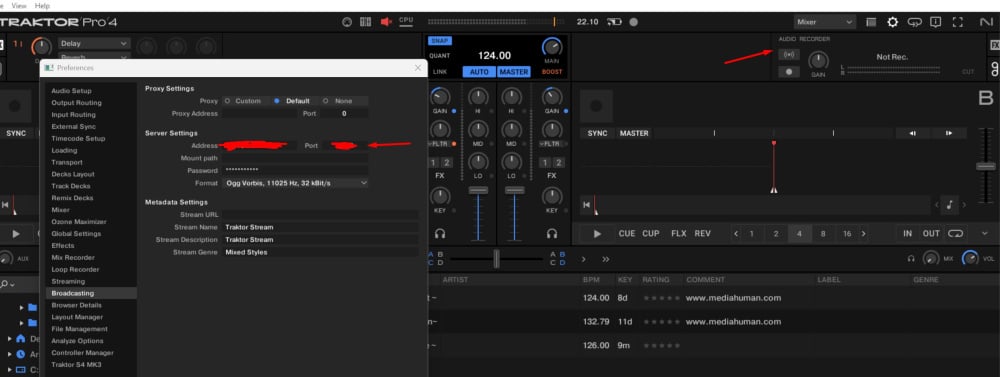The width and height of the screenshot is (1000, 377).
Task: Open the alert message icon in header
Action: pos(936,22)
